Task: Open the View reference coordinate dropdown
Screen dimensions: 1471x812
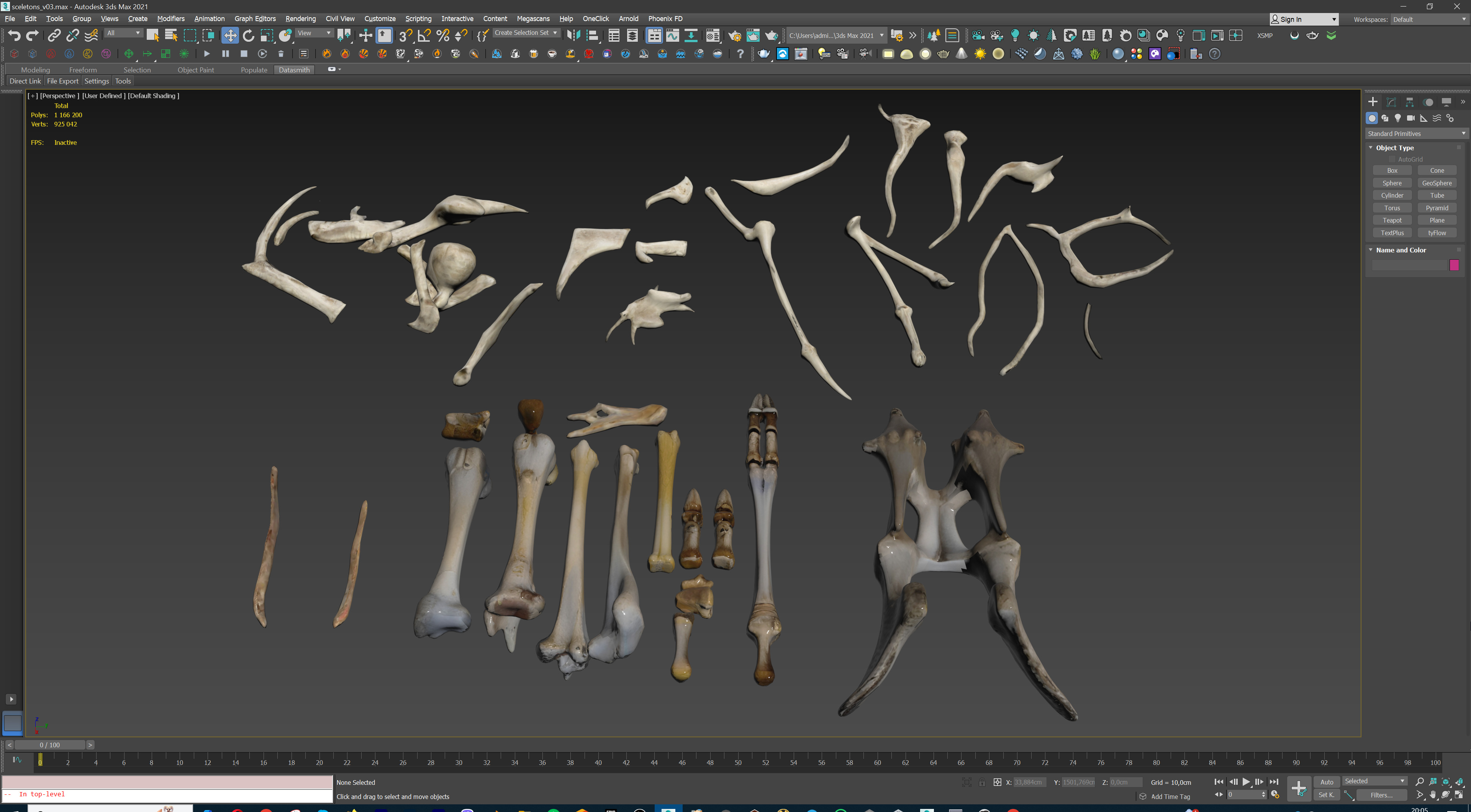Action: [x=314, y=33]
